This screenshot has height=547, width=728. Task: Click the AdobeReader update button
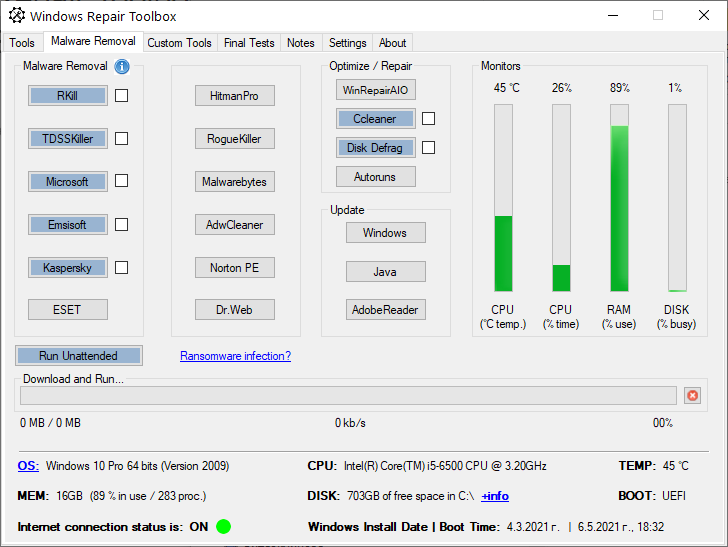point(386,310)
